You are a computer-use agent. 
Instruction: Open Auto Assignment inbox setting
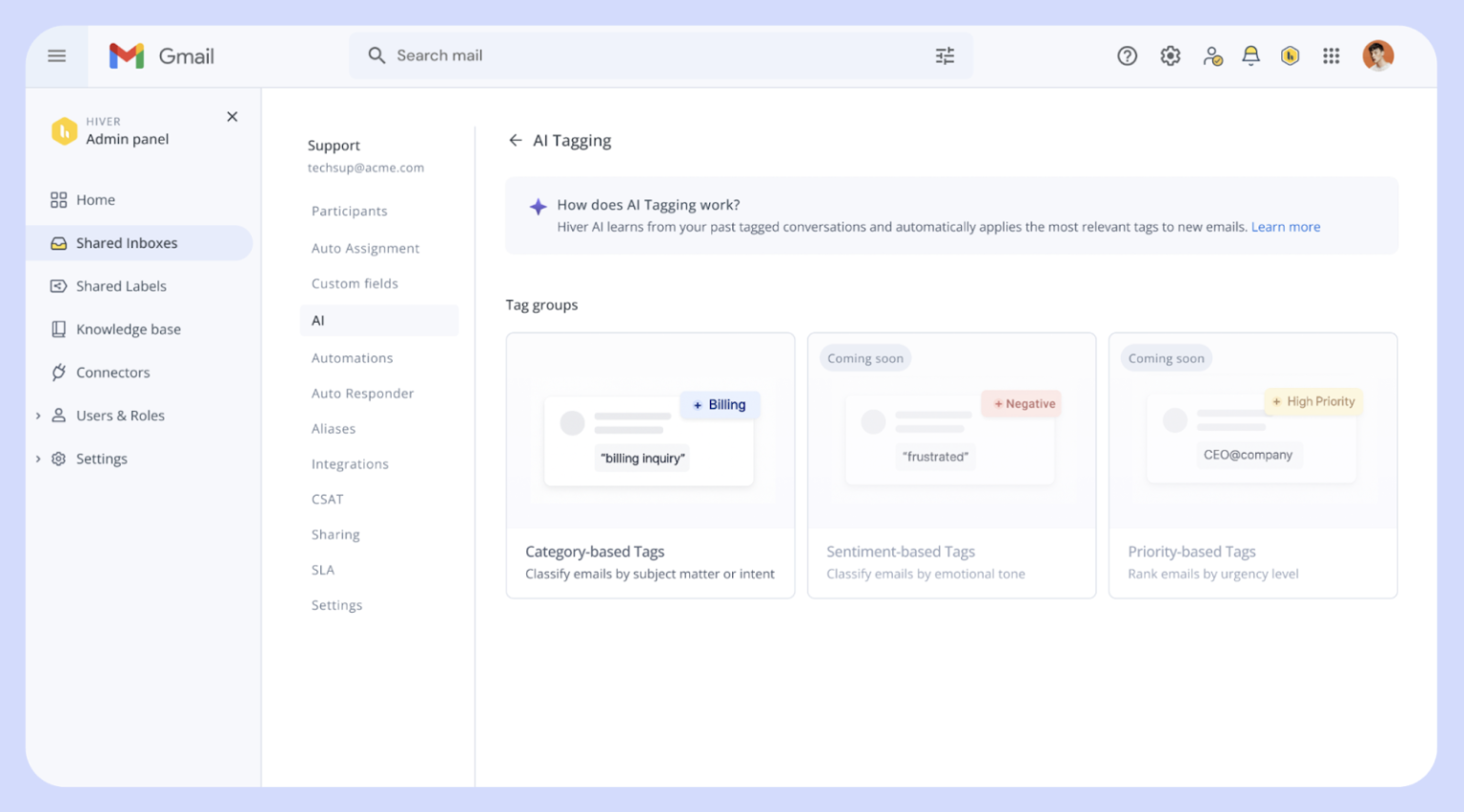pos(365,248)
